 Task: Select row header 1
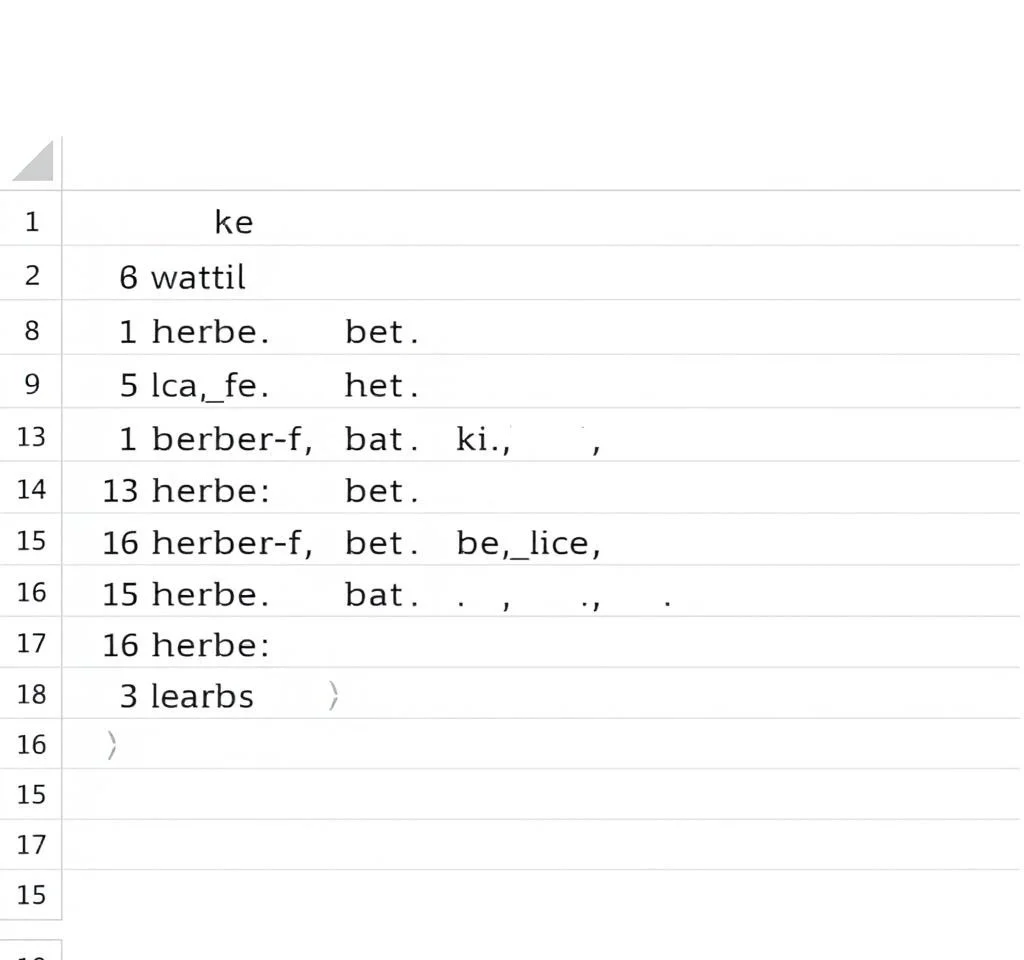31,221
